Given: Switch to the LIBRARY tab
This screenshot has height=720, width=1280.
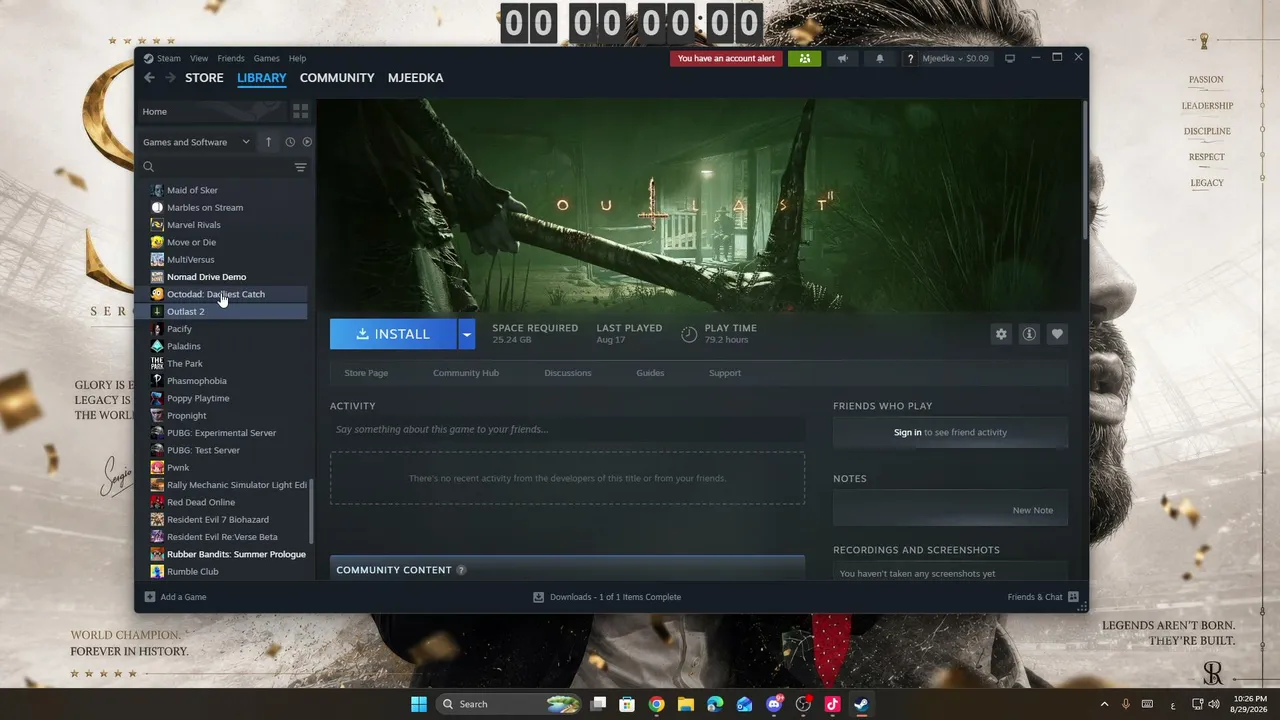Looking at the screenshot, I should pos(262,78).
